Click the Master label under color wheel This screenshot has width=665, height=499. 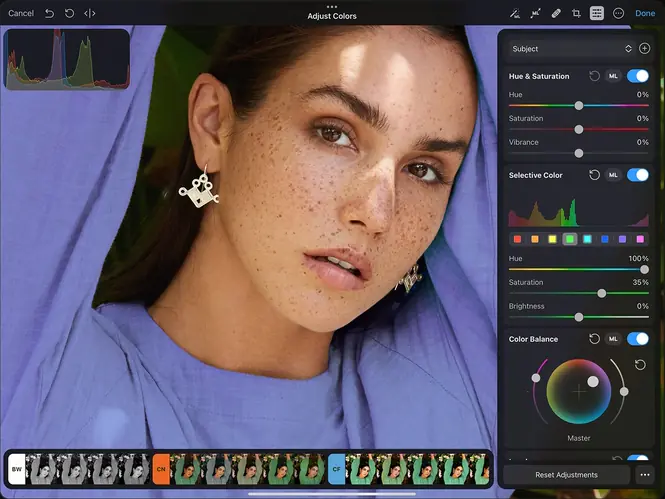(579, 438)
